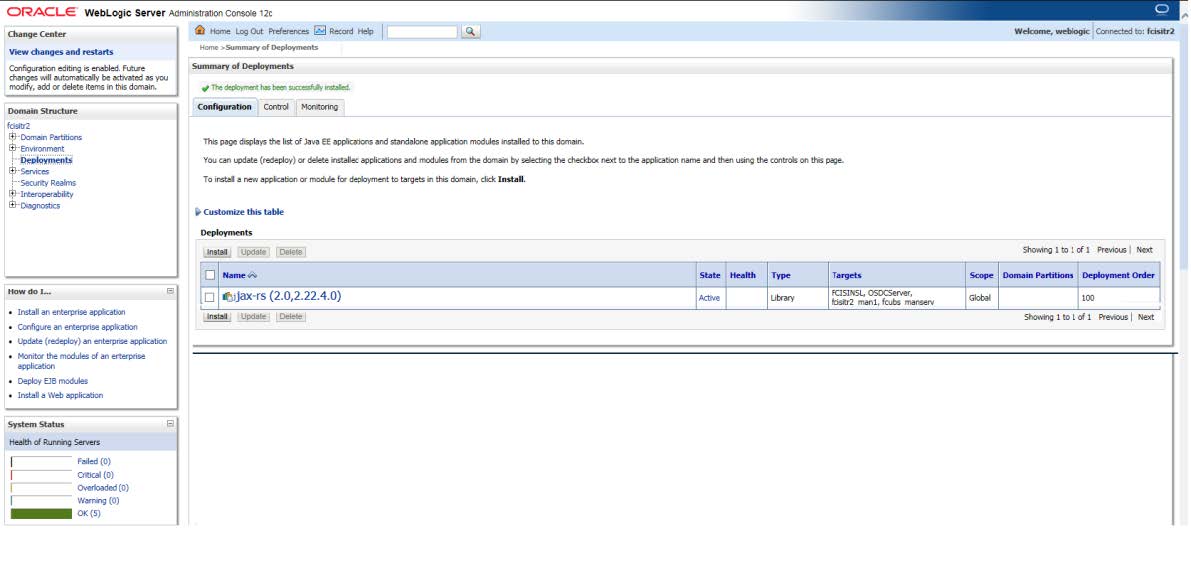This screenshot has height=578, width=1191.
Task: Open Preferences in the toolbar
Action: pyautogui.click(x=289, y=31)
